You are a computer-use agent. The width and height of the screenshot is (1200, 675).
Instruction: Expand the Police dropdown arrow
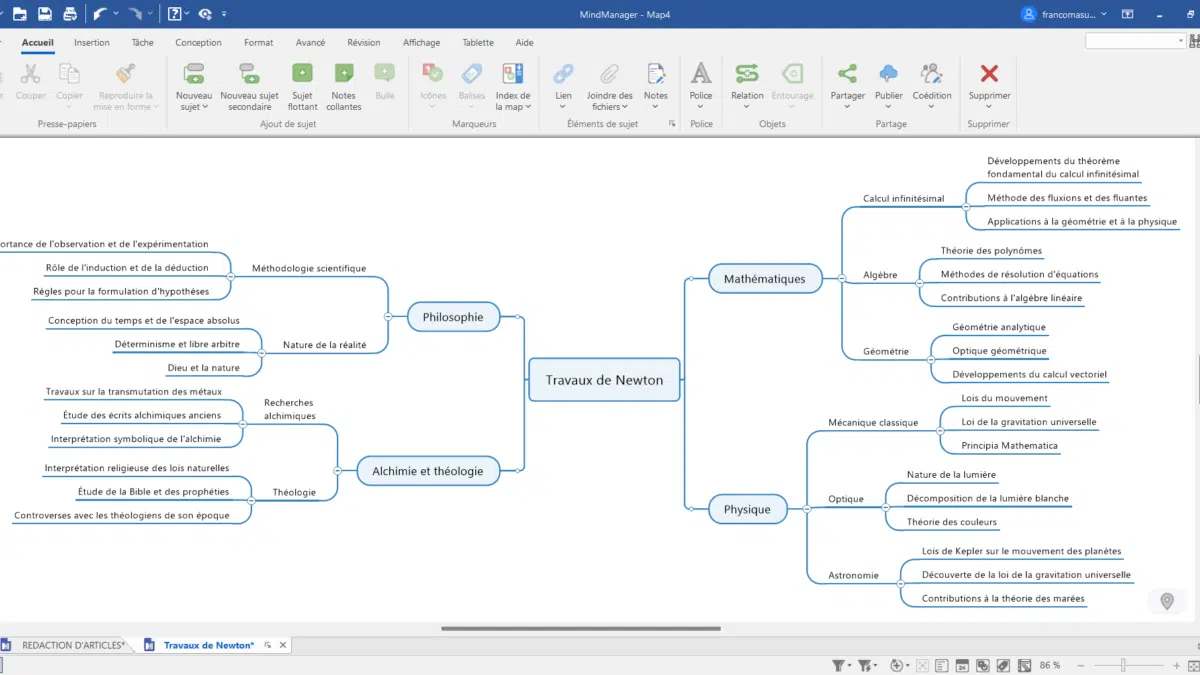click(x=701, y=107)
